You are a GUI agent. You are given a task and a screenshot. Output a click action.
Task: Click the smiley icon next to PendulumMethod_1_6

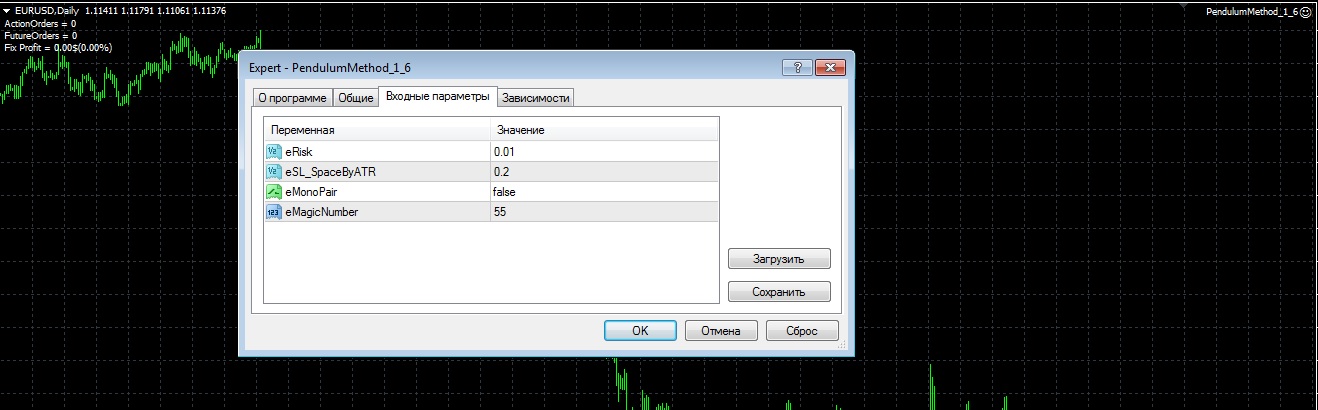click(x=1306, y=11)
